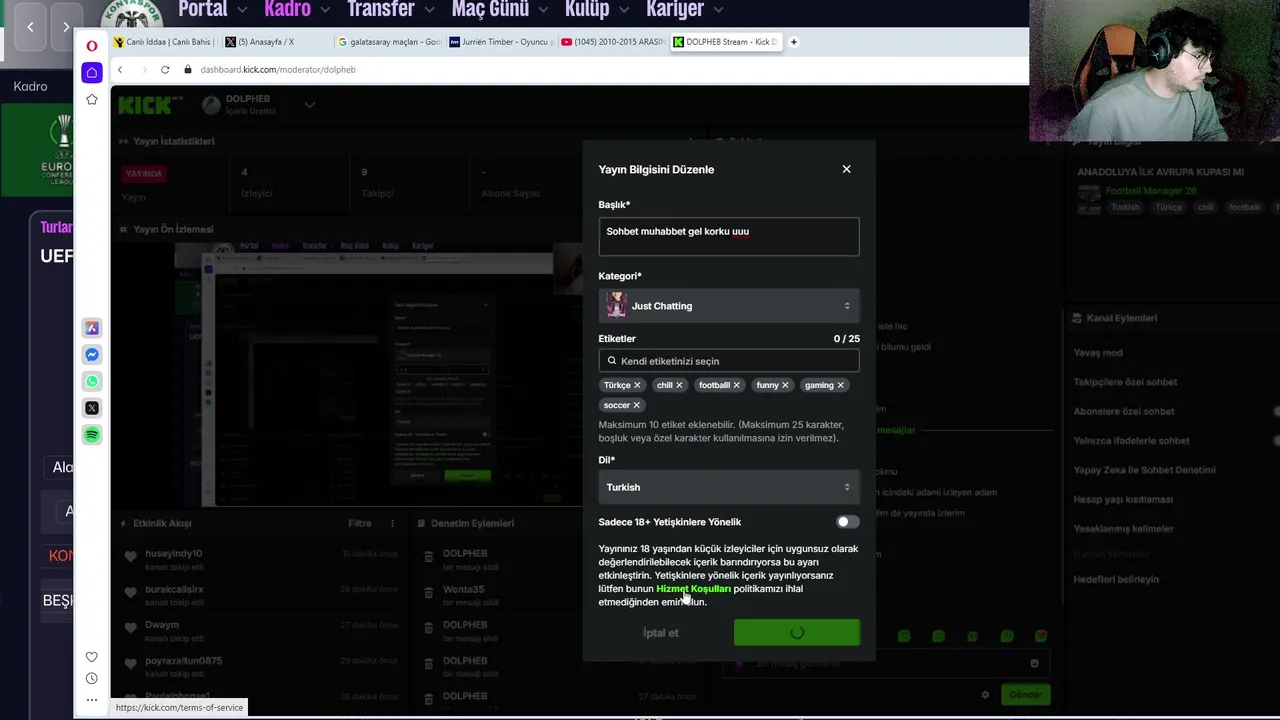This screenshot has height=720, width=1280.
Task: Open Filtre in Etkinlik Akışı panel
Action: 360,523
